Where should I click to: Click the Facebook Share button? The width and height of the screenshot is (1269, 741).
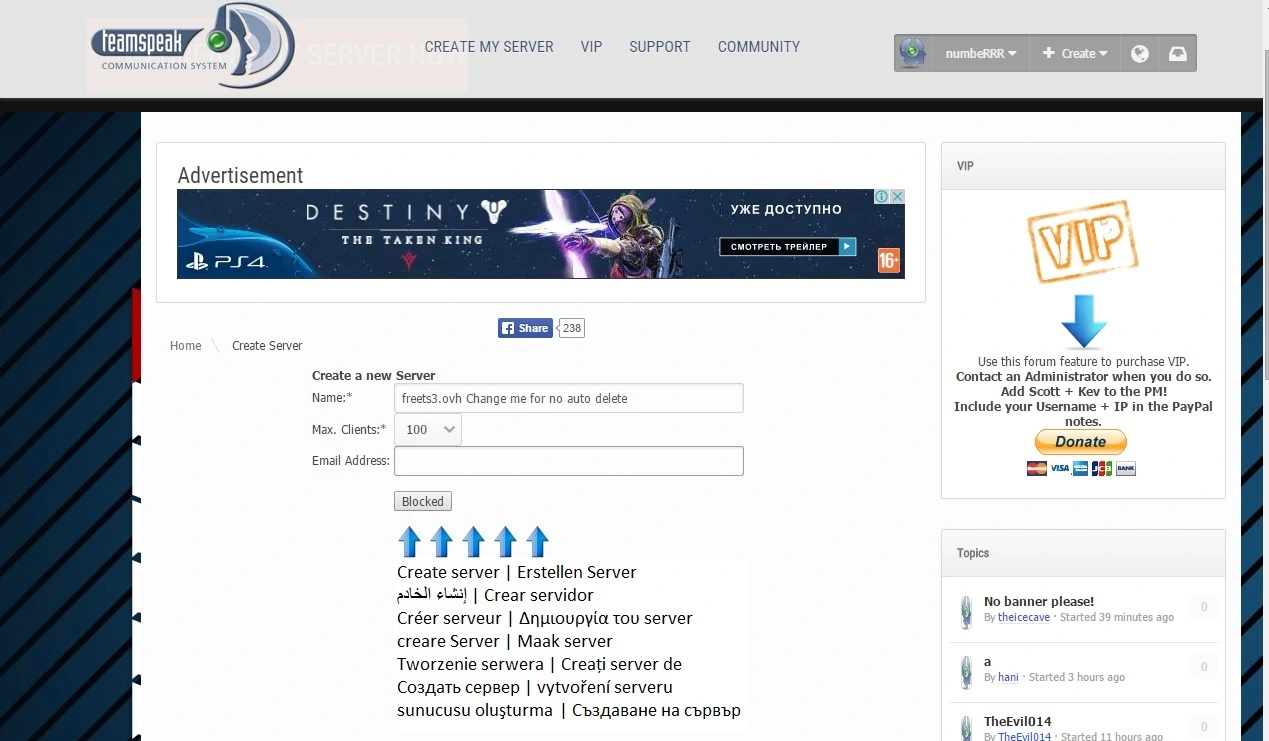(525, 328)
